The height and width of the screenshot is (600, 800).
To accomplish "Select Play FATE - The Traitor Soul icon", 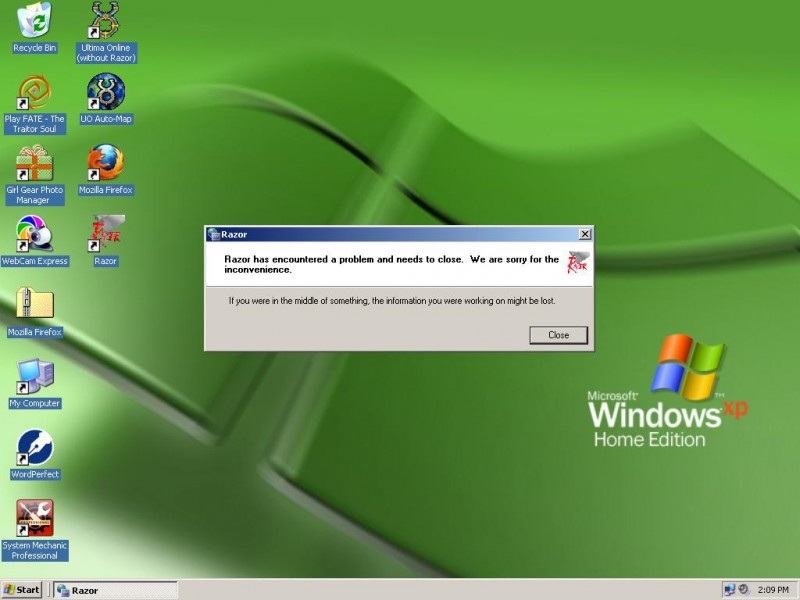I will click(x=35, y=92).
